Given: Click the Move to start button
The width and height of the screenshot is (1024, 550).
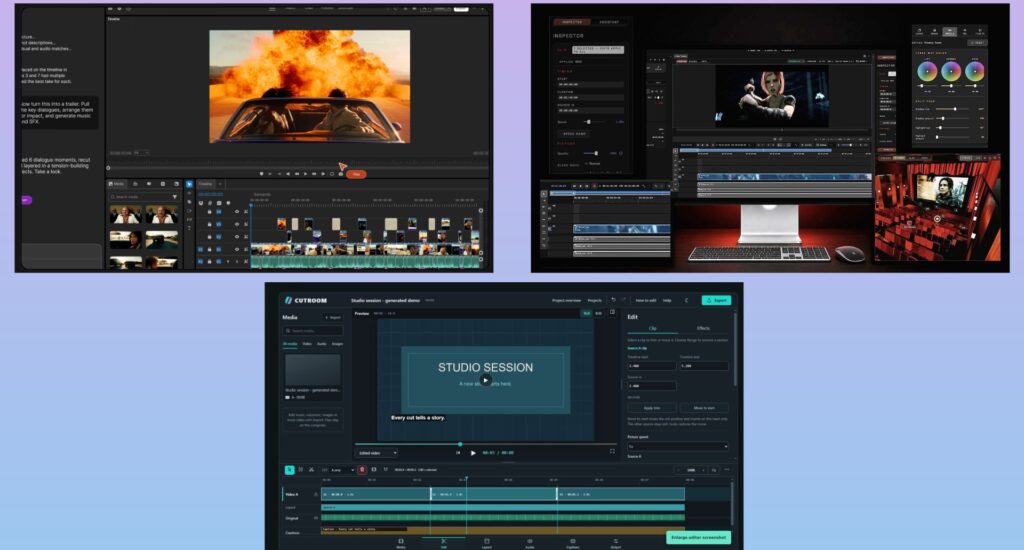Looking at the screenshot, I should click(704, 408).
